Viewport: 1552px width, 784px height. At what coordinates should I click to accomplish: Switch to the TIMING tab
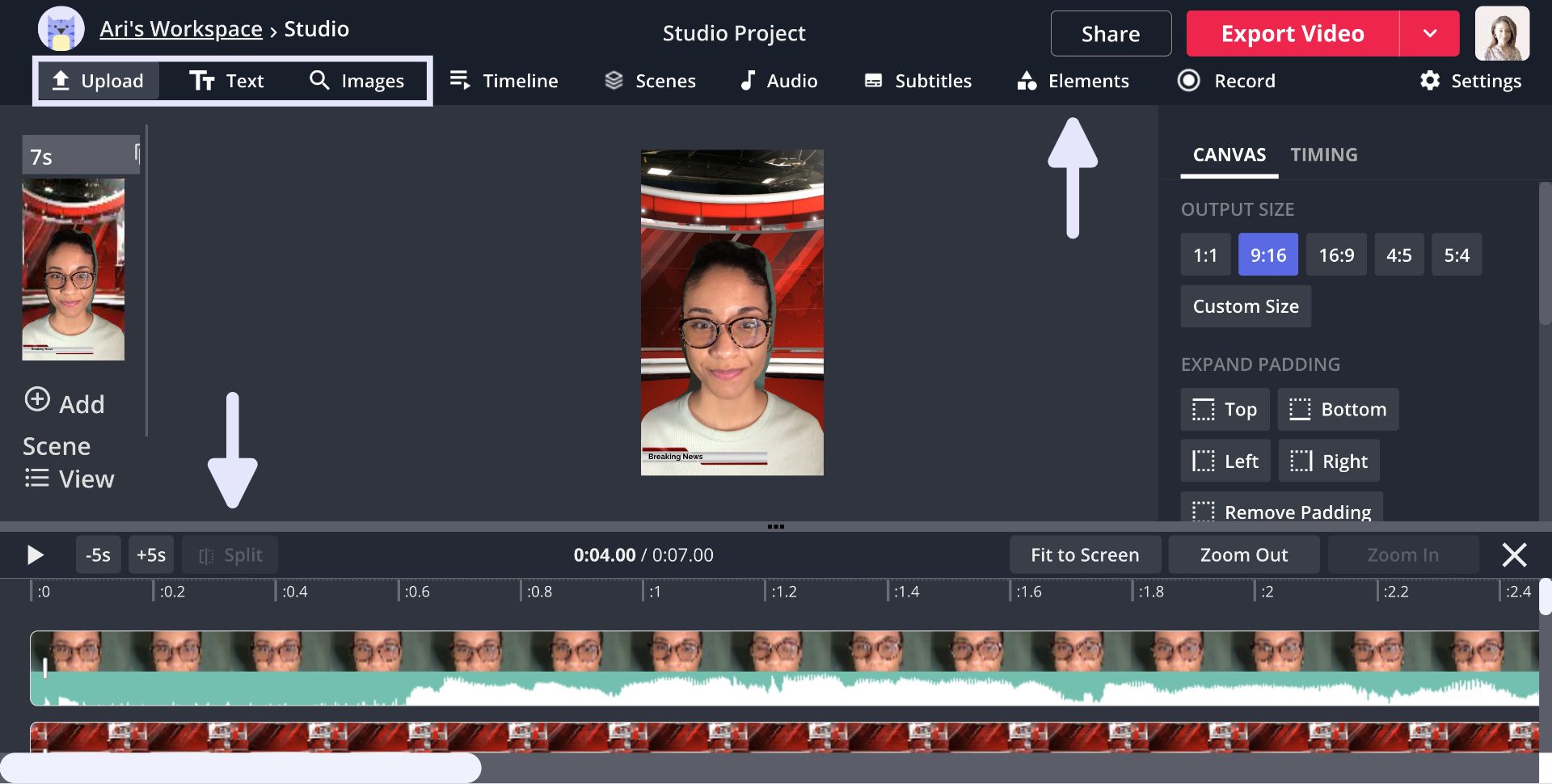coord(1323,154)
